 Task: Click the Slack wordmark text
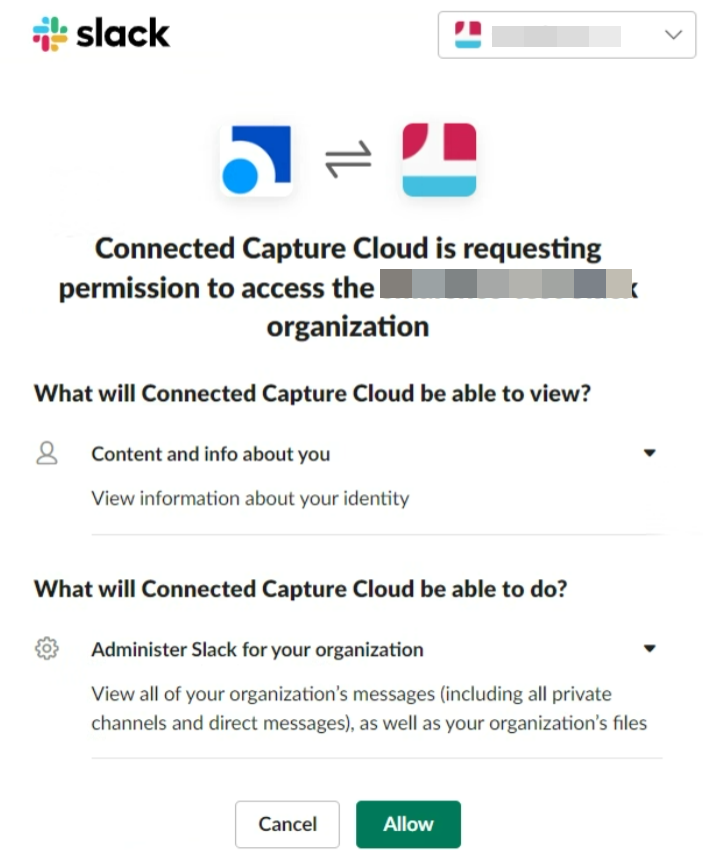pos(122,33)
